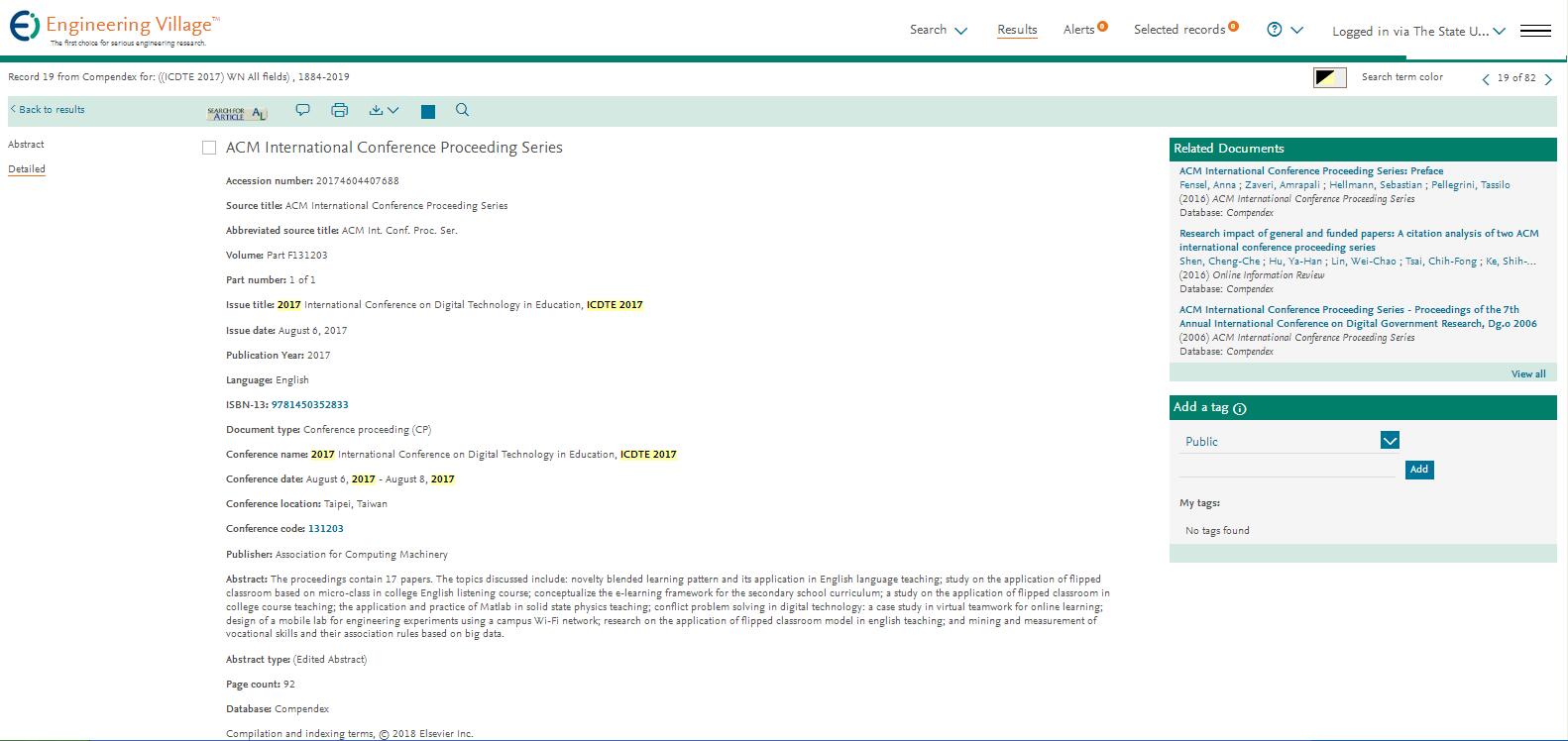1568x741 pixels.
Task: Click the 'No tags found' text
Action: [1217, 531]
